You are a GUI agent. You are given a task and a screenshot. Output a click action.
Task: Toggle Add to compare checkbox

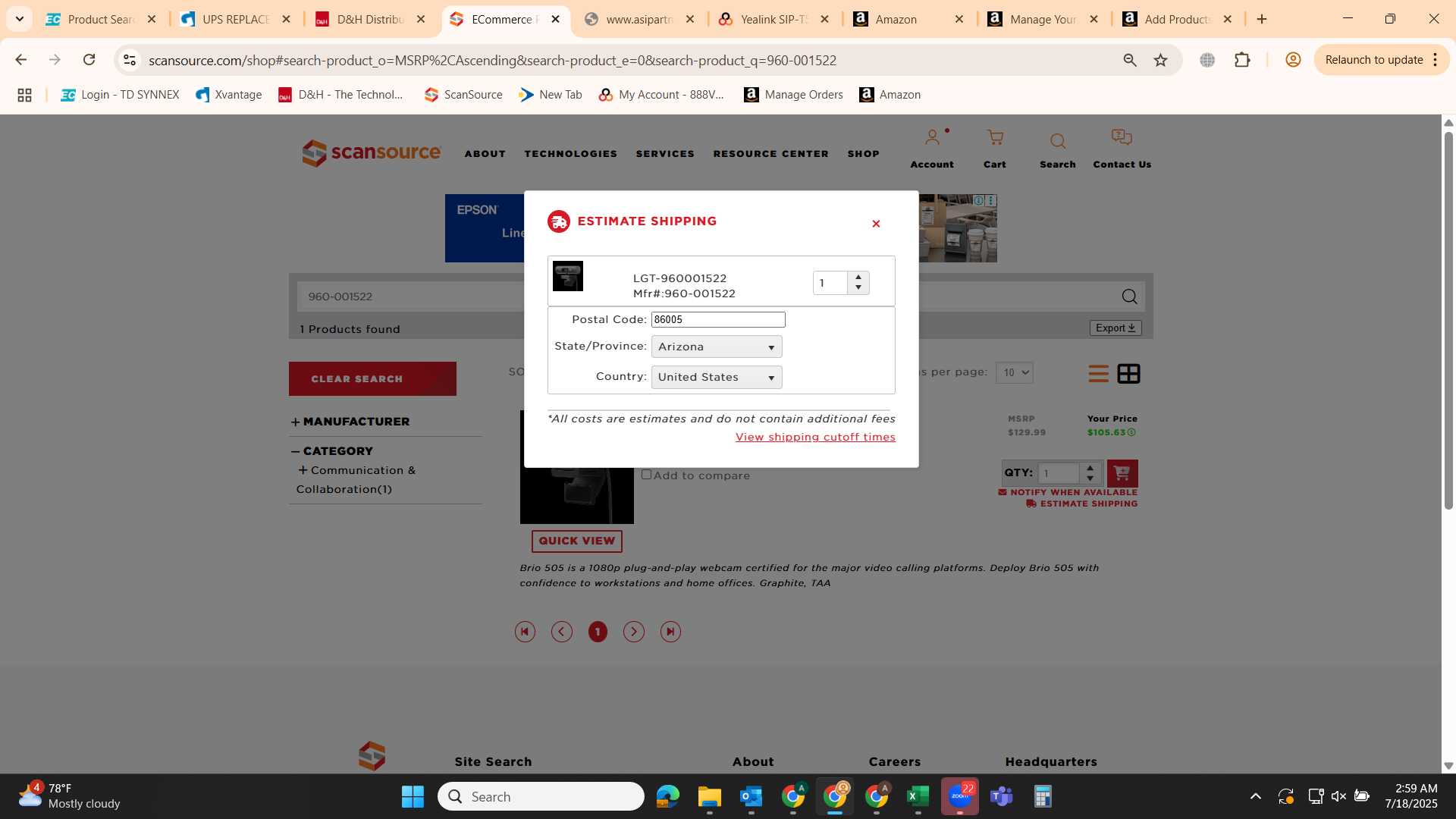tap(647, 475)
